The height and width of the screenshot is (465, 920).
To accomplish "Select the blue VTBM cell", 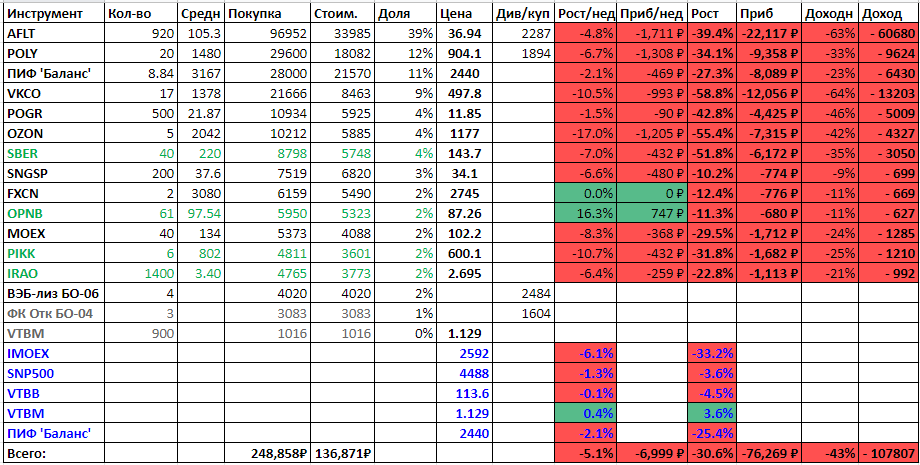I will (x=53, y=413).
